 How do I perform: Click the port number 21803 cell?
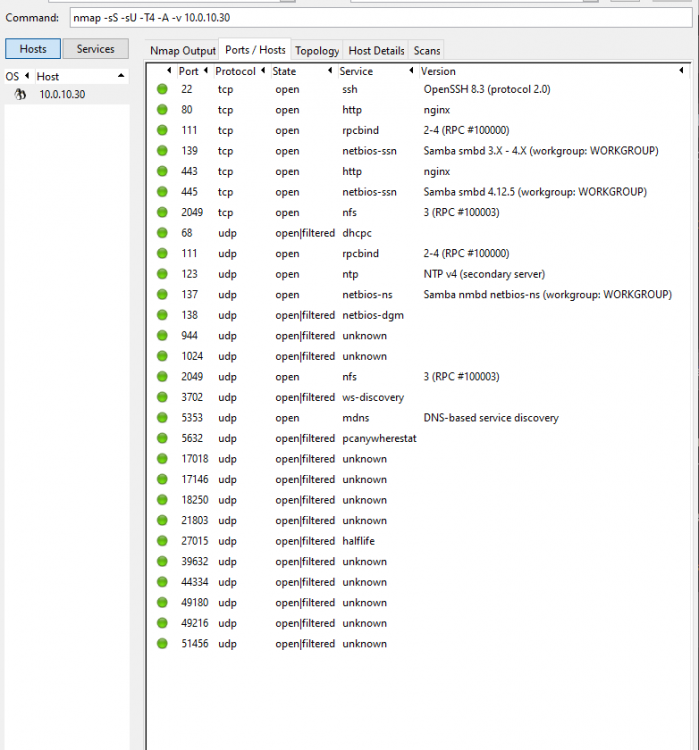click(x=195, y=520)
